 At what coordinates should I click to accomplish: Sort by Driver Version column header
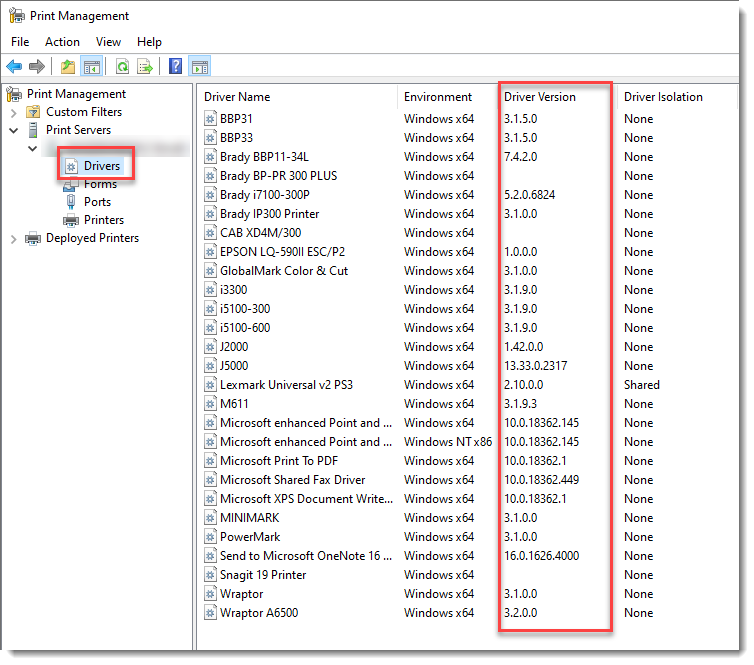point(540,97)
